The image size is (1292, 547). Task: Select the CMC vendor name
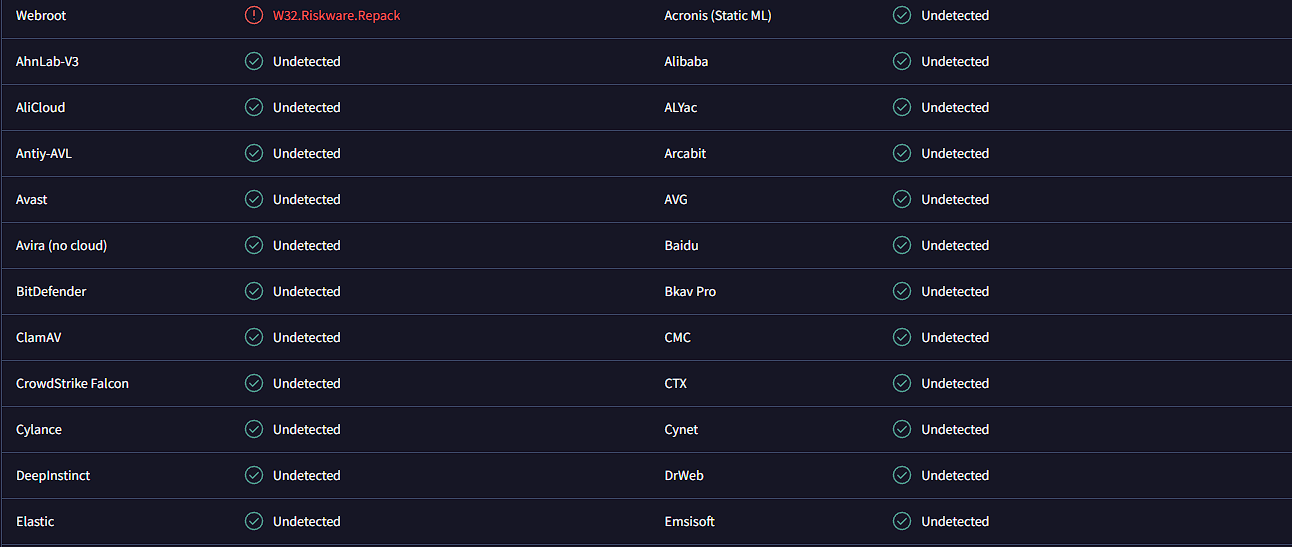(678, 338)
